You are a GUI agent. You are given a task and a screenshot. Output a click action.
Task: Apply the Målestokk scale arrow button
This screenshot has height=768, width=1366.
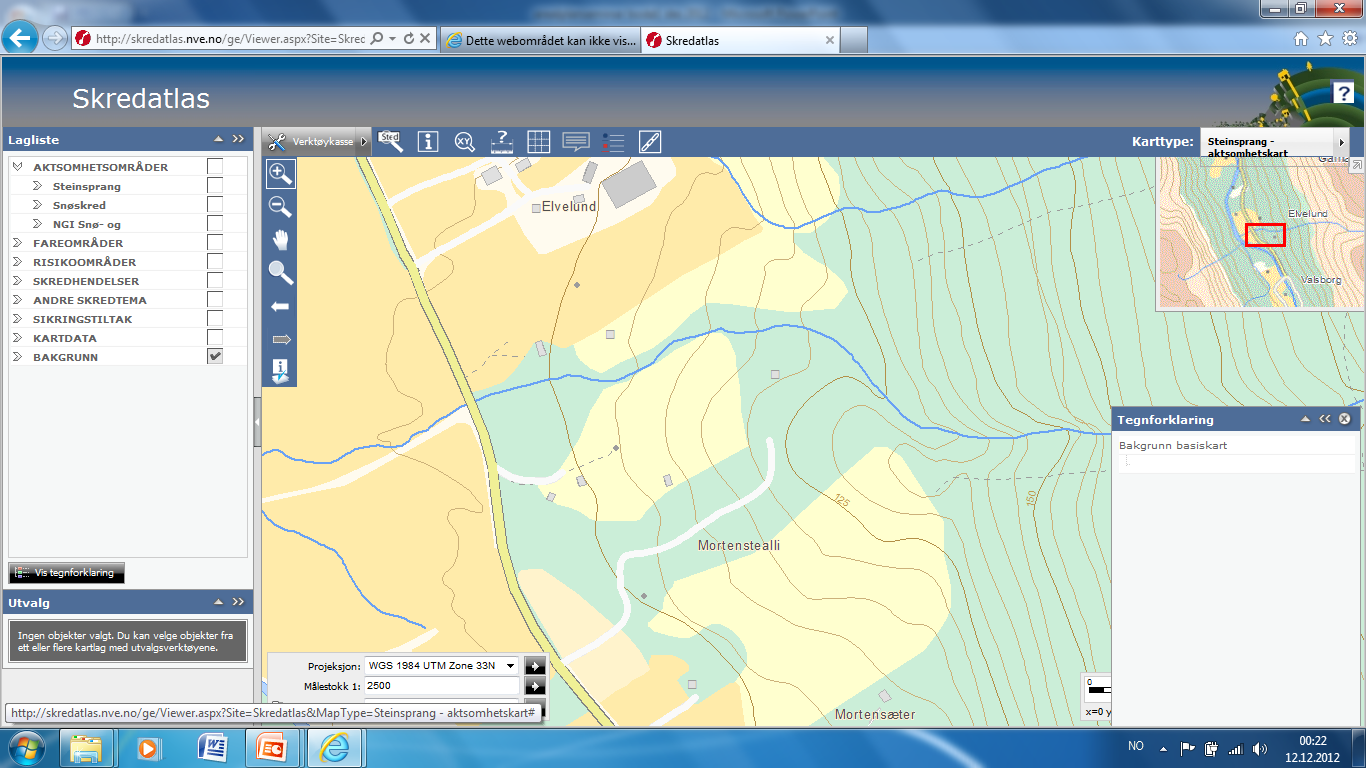[535, 686]
